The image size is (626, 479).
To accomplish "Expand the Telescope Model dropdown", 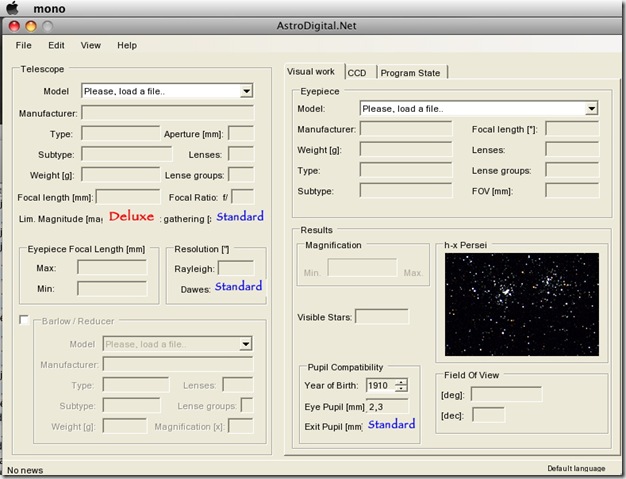I will (x=246, y=91).
